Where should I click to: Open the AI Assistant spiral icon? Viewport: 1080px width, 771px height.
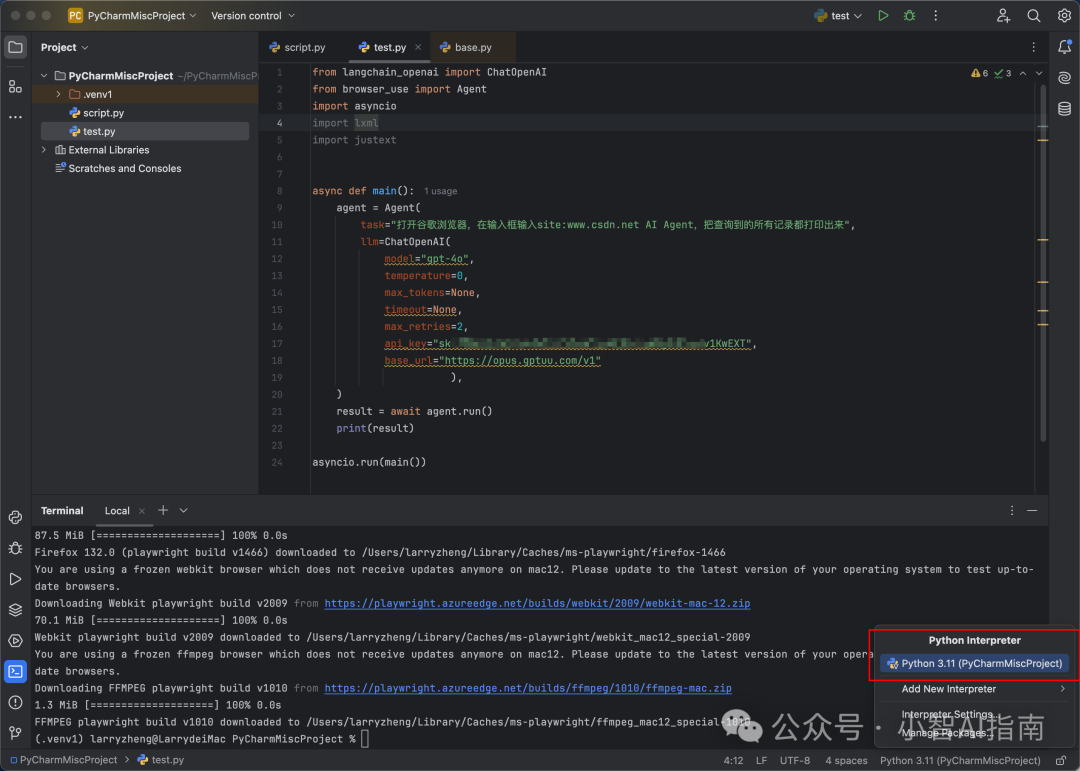(1064, 78)
